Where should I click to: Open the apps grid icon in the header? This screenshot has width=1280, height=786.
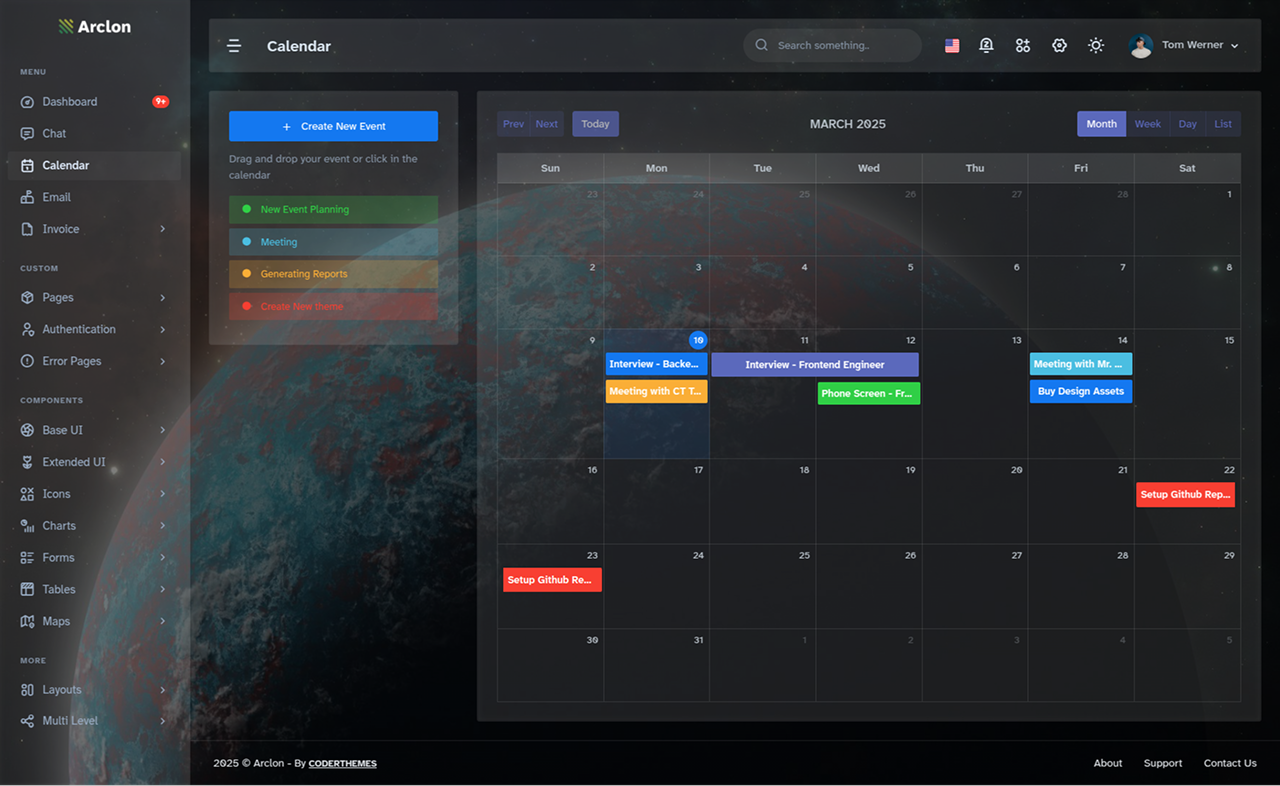coord(1022,46)
